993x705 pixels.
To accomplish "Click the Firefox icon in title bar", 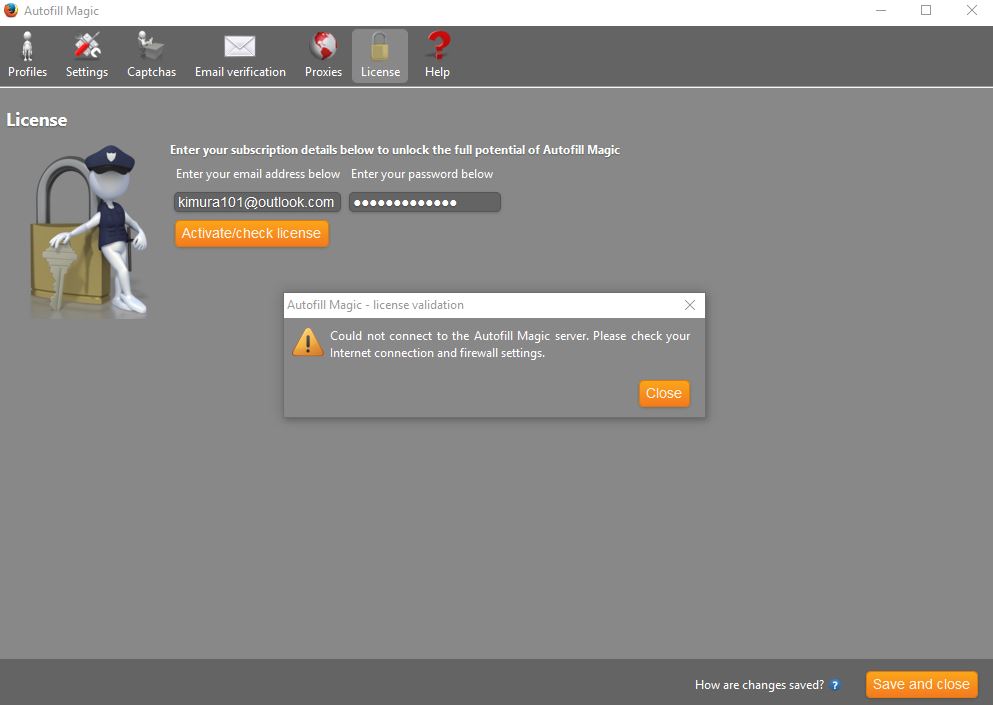I will coord(11,10).
